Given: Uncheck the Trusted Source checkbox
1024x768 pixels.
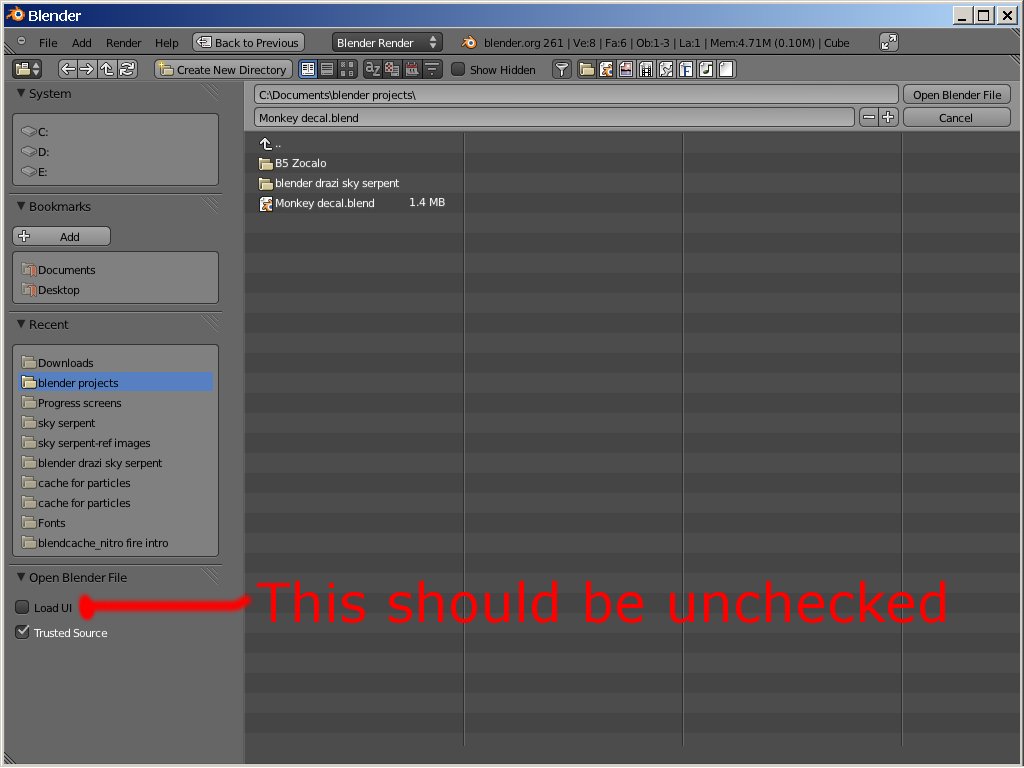Looking at the screenshot, I should click(22, 632).
